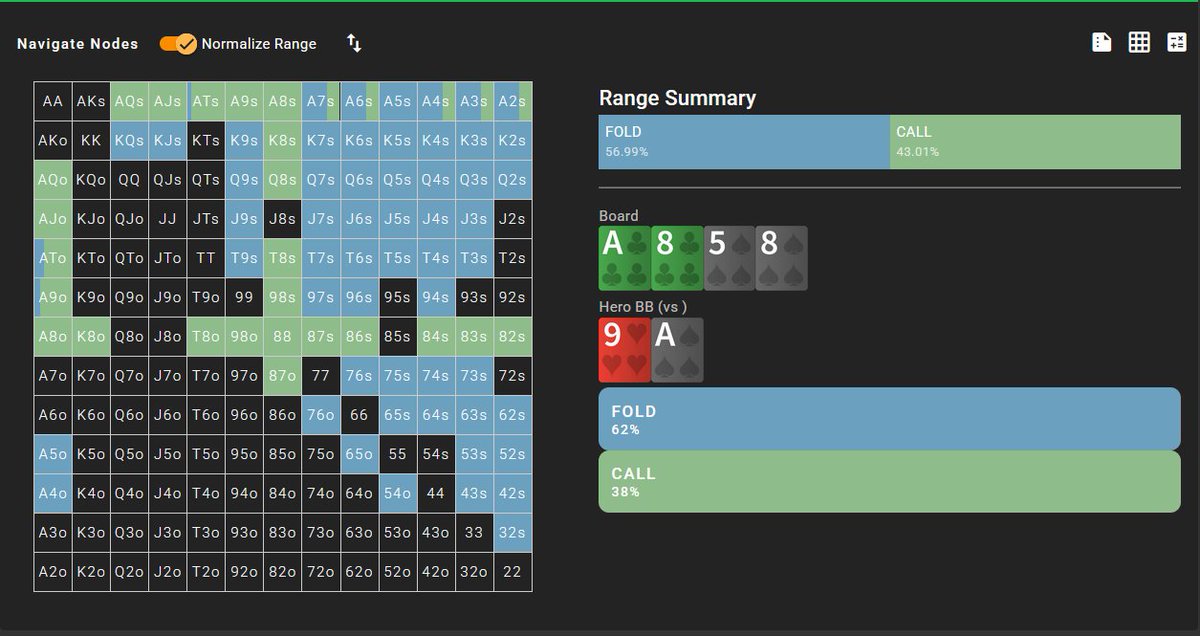Select the AA cell in range grid
This screenshot has width=1200, height=636.
[53, 101]
